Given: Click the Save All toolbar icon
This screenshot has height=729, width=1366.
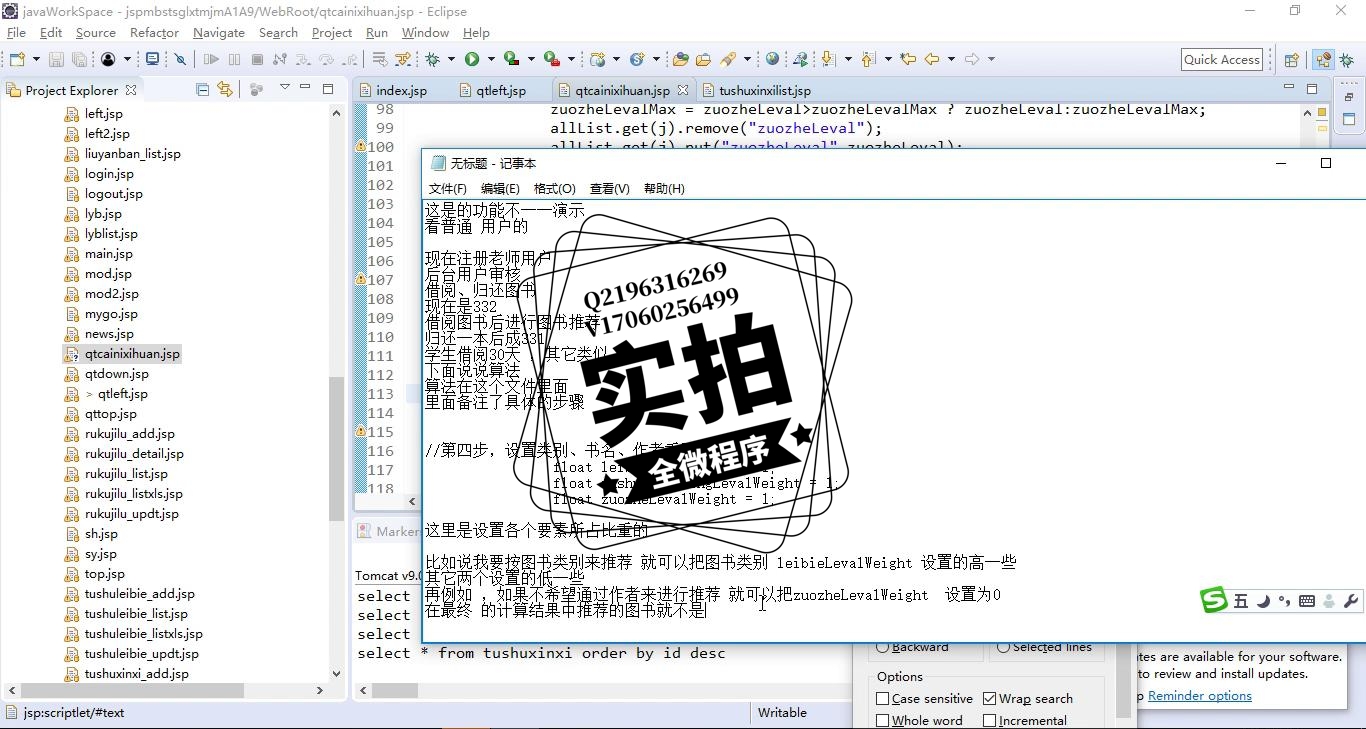Looking at the screenshot, I should (x=79, y=59).
